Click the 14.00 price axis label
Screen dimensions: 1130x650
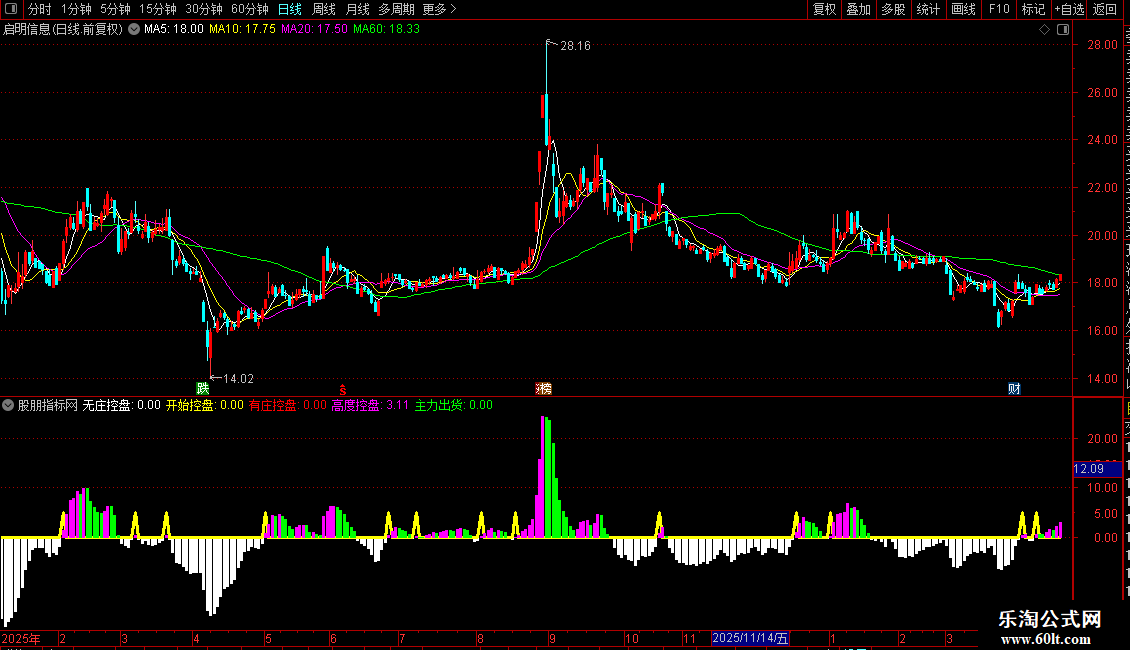[1103, 378]
